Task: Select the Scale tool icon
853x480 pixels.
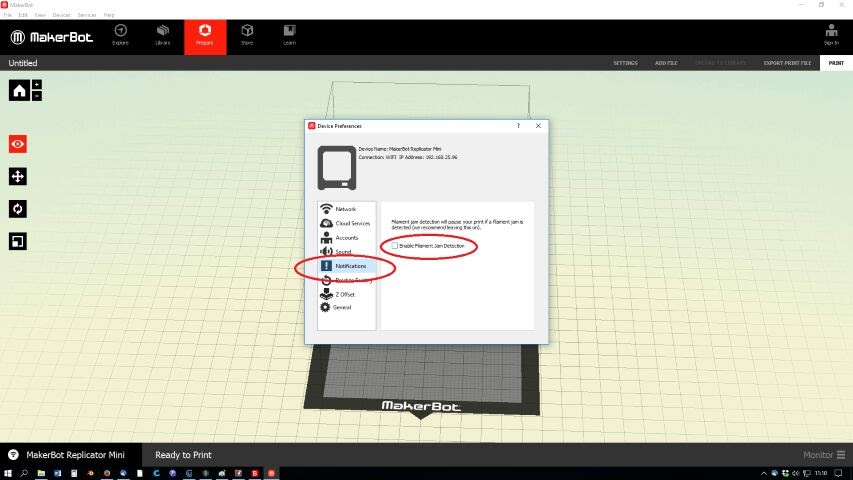Action: click(18, 241)
